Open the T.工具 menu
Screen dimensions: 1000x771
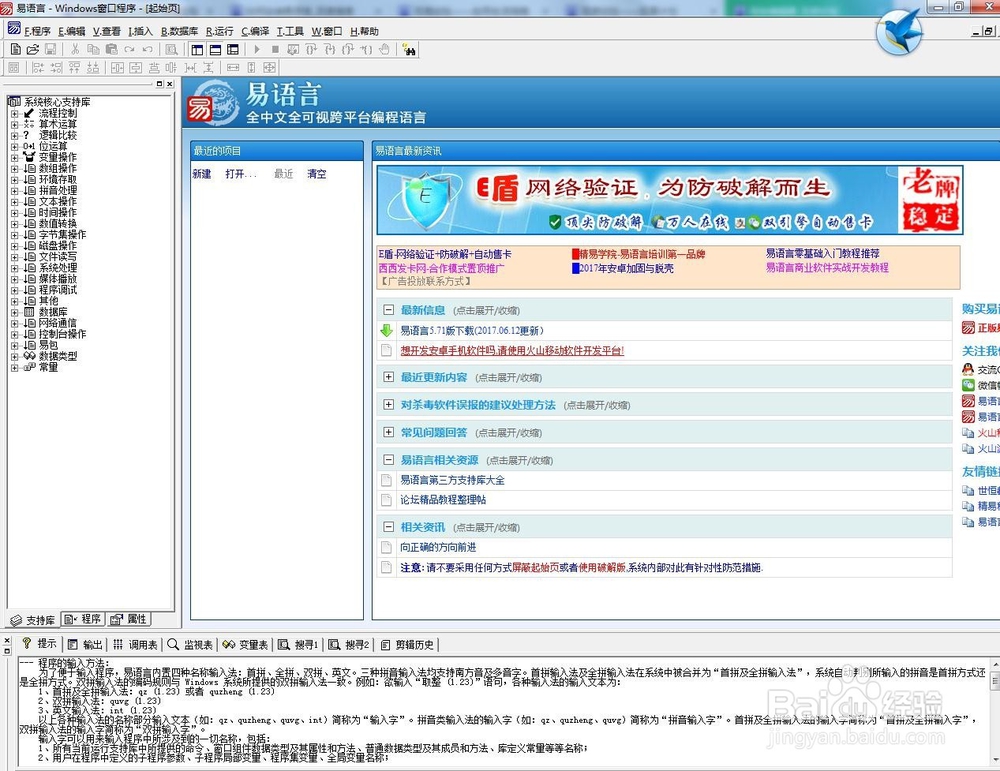(290, 31)
